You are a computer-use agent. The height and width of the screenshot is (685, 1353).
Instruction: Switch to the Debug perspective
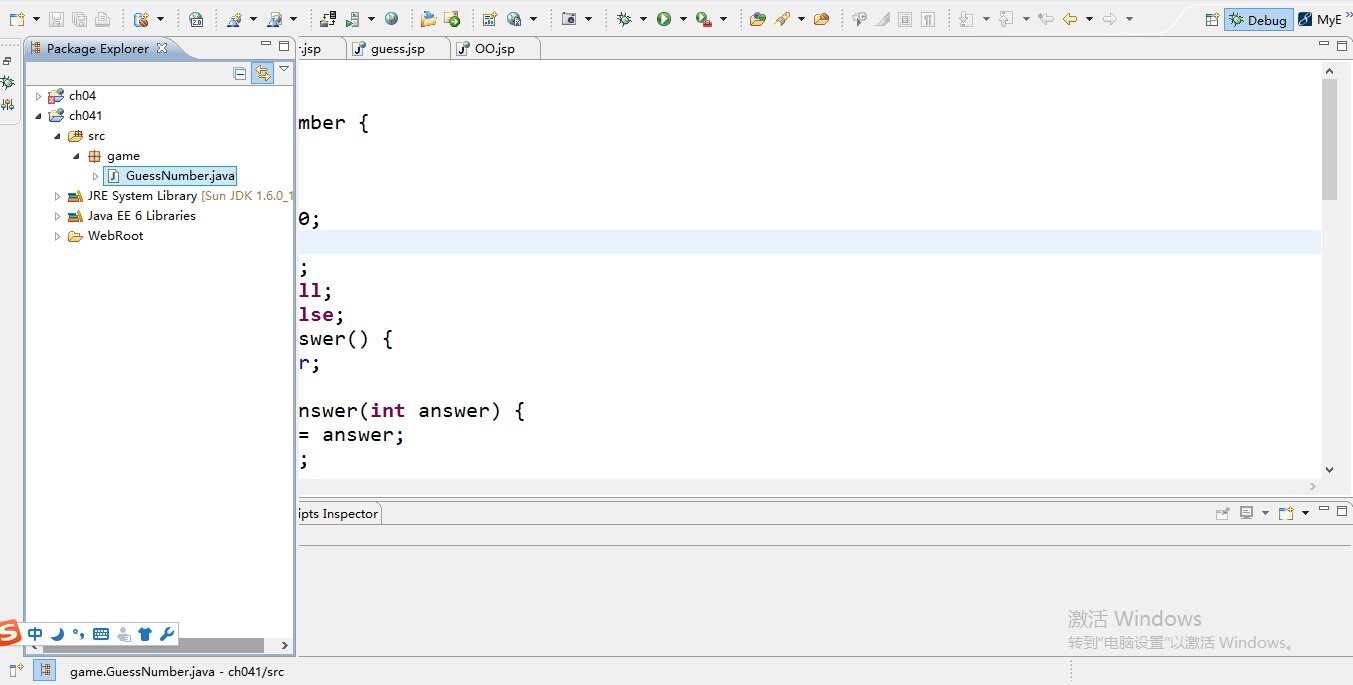tap(1258, 19)
